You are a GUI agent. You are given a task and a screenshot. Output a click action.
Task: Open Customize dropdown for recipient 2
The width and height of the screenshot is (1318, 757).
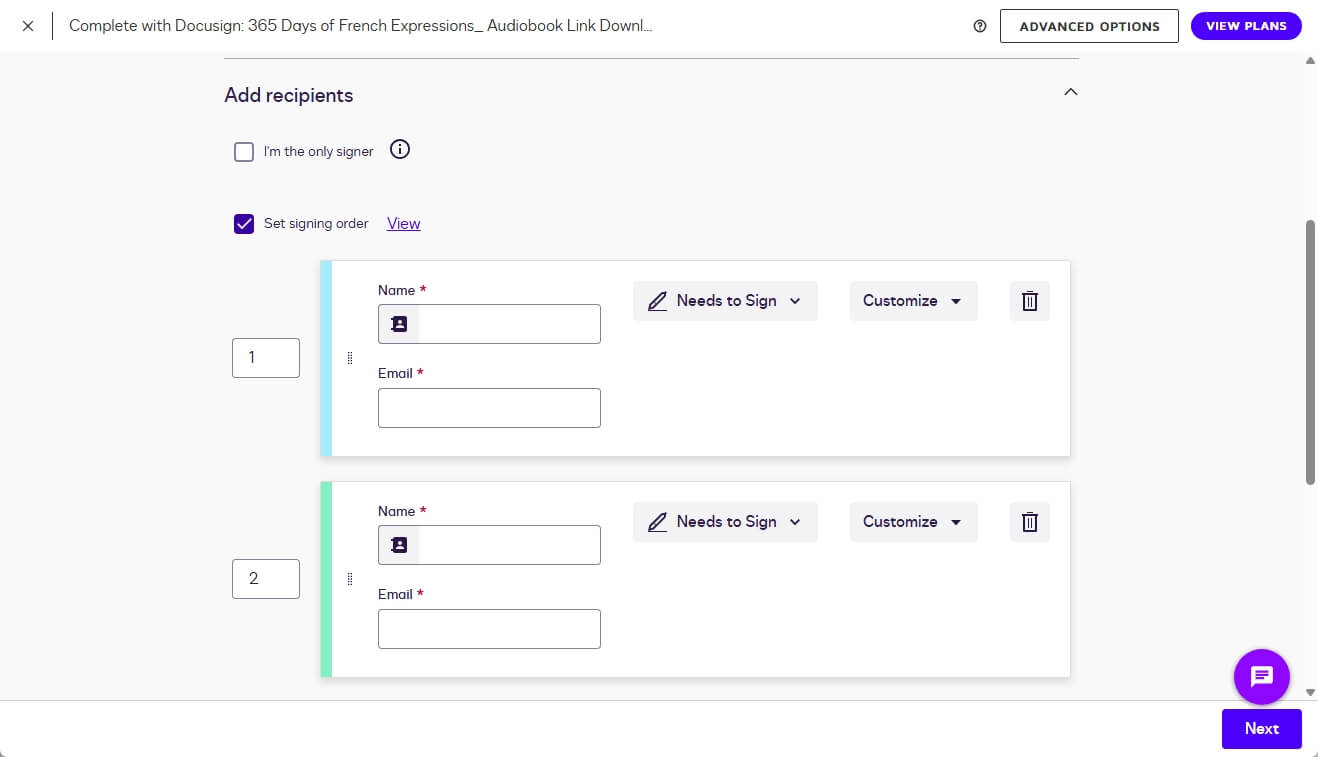[913, 522]
